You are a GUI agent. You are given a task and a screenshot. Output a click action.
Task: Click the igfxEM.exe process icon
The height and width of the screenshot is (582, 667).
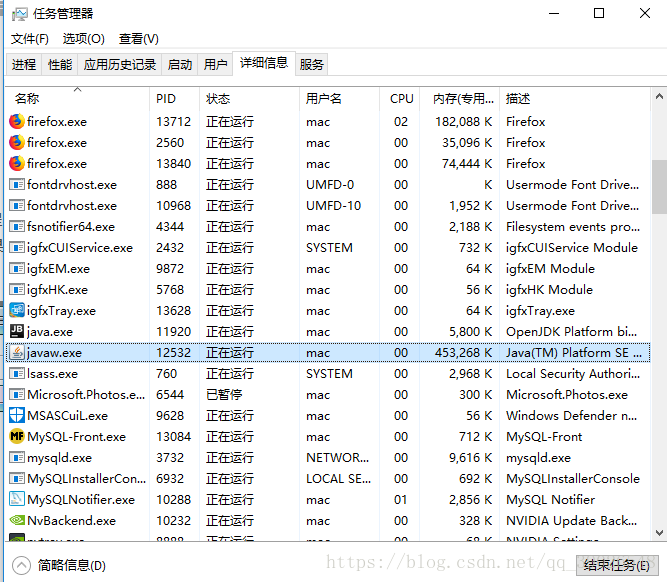(17, 268)
